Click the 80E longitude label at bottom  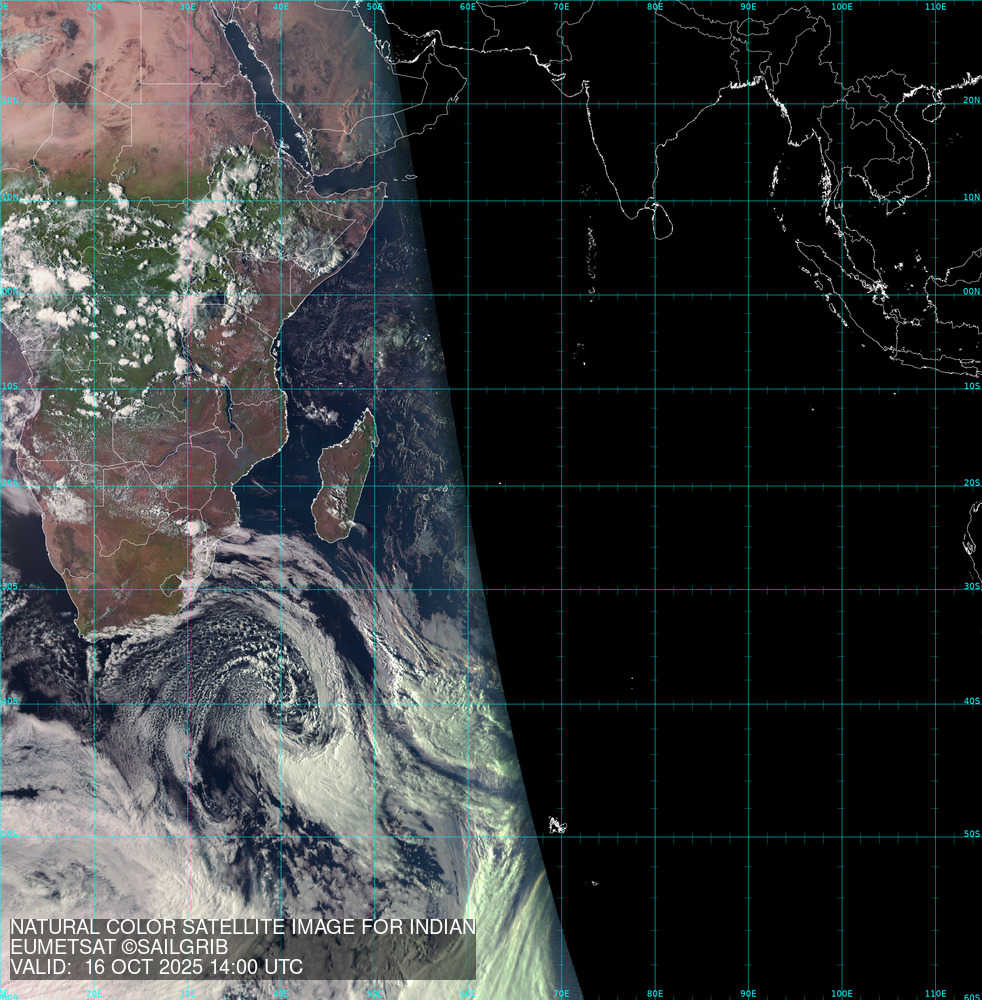tap(655, 993)
